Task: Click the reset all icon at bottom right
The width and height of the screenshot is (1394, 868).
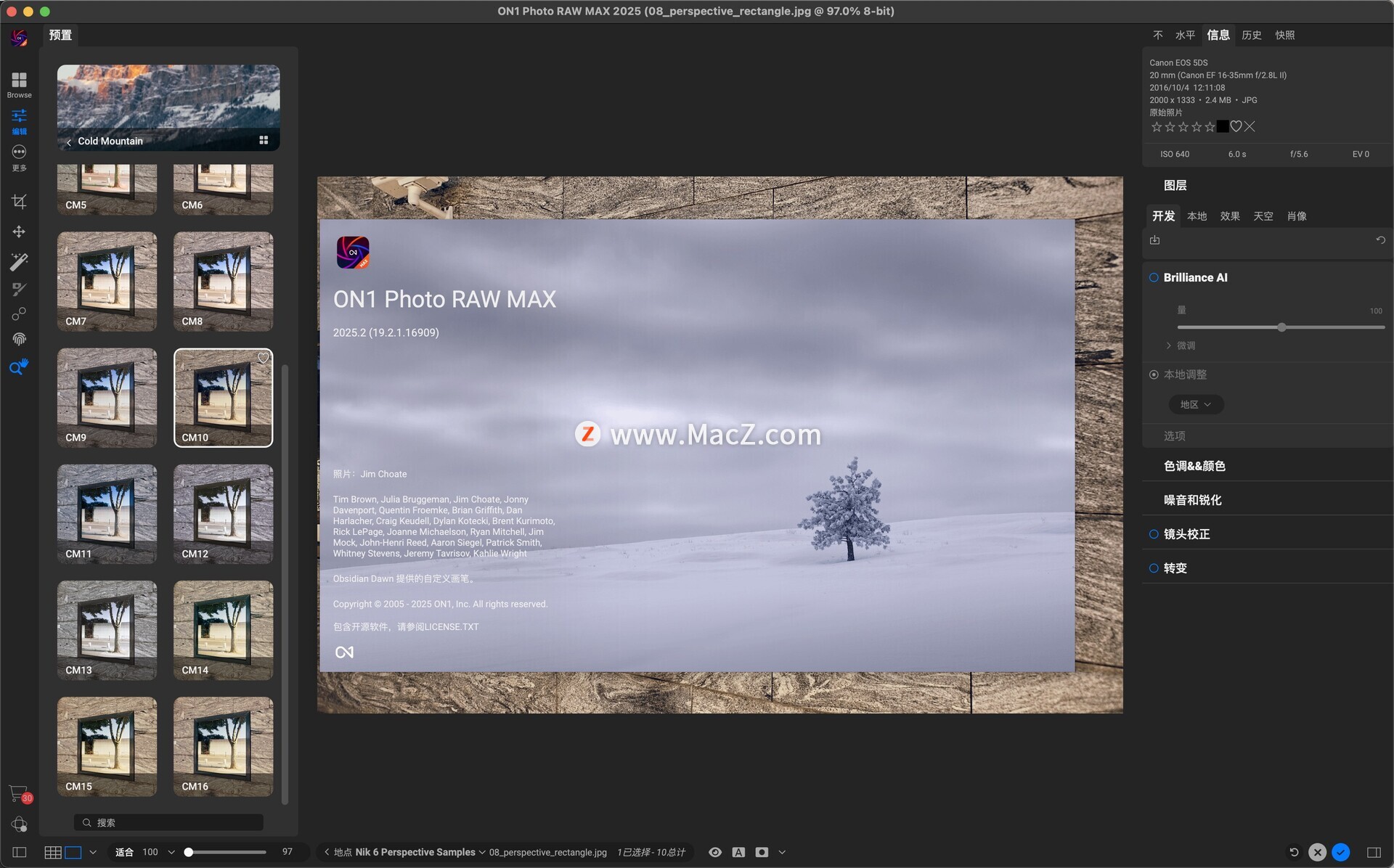Action: tap(1294, 852)
